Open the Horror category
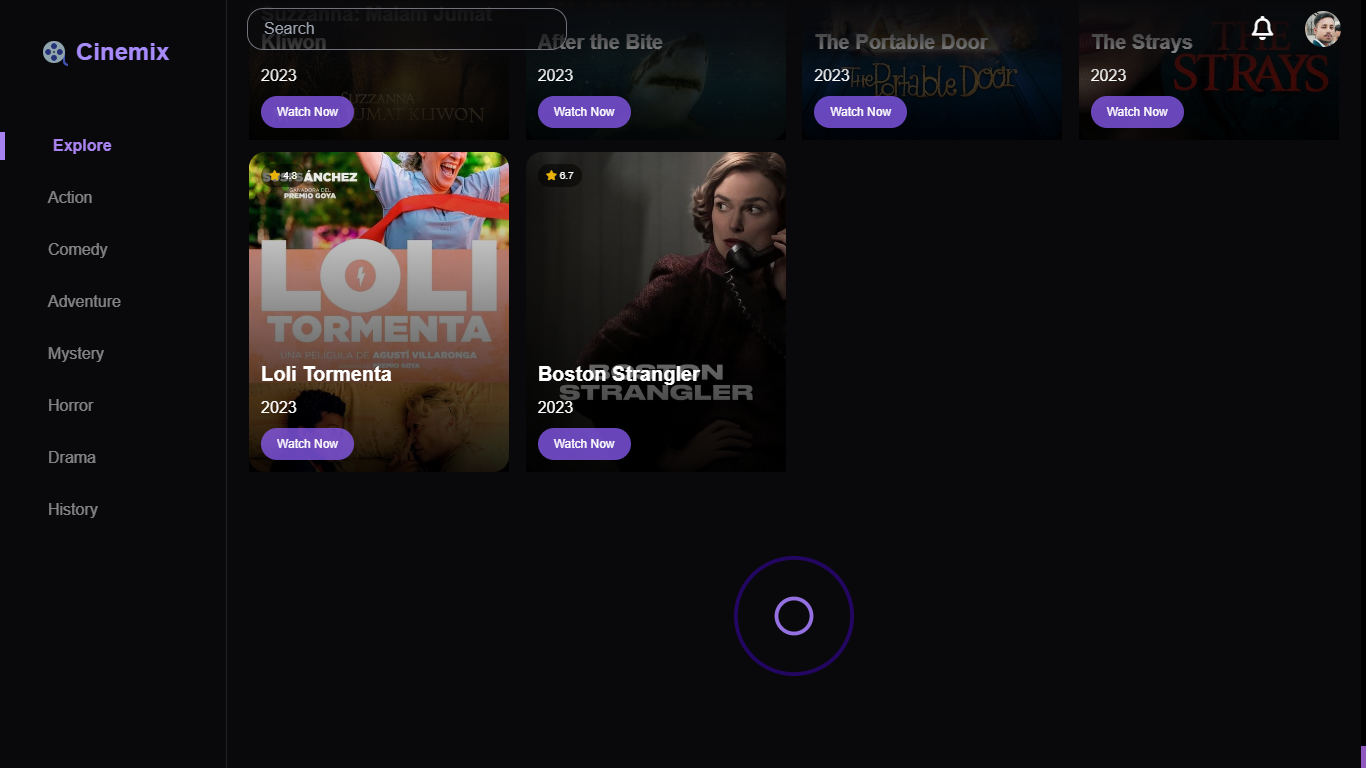 pyautogui.click(x=70, y=405)
